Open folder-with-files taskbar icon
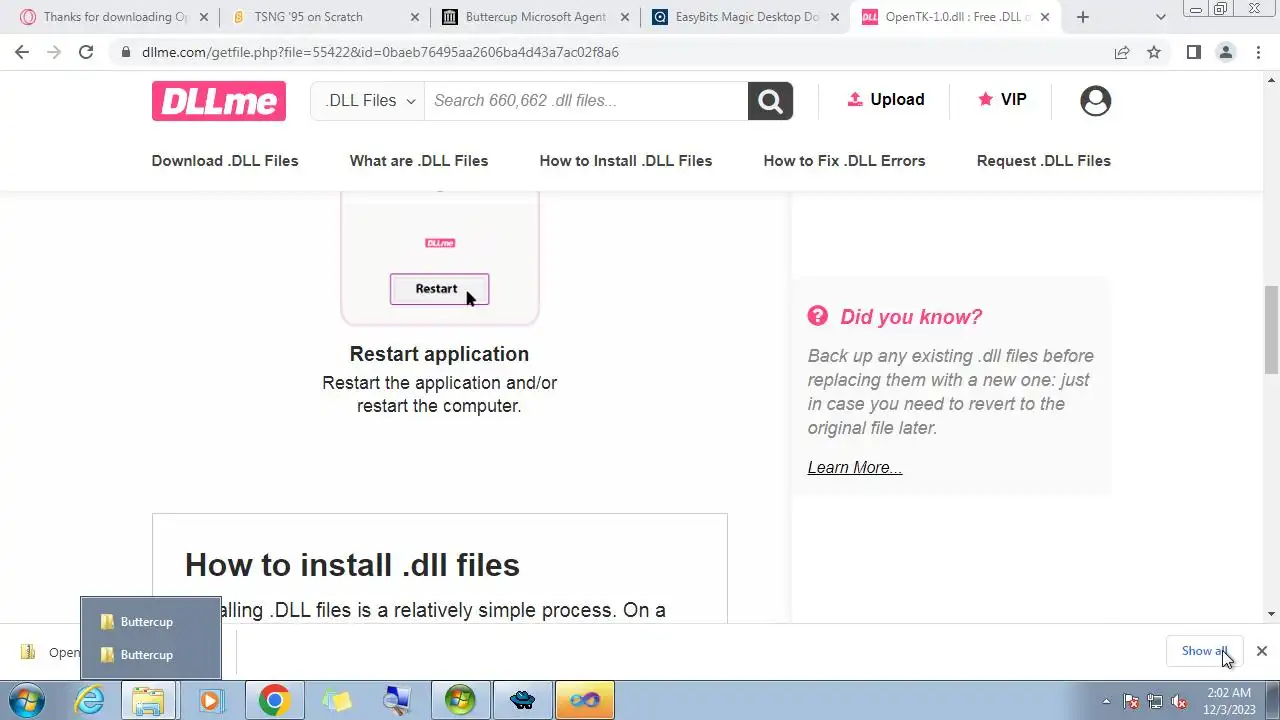 (336, 700)
